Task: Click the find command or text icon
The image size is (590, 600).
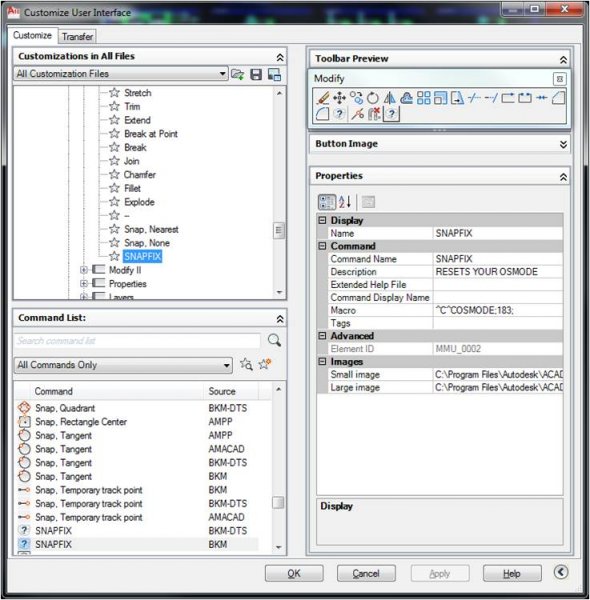Action: (246, 364)
